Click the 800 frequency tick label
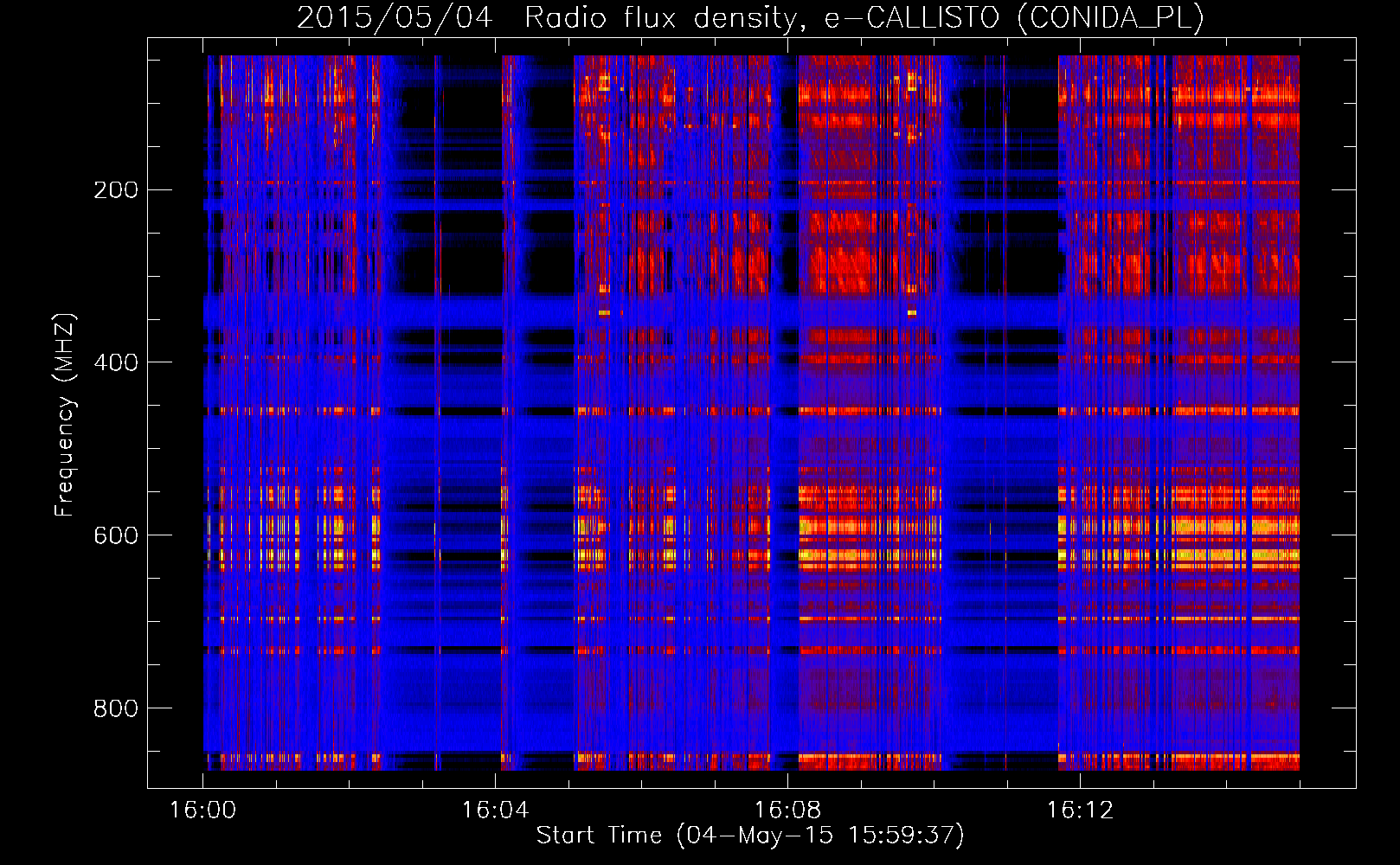1400x865 pixels. (116, 708)
